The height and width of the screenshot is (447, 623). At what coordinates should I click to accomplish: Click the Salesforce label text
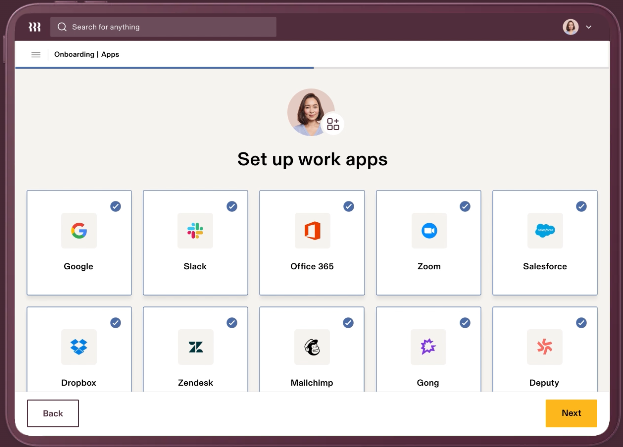tap(545, 266)
